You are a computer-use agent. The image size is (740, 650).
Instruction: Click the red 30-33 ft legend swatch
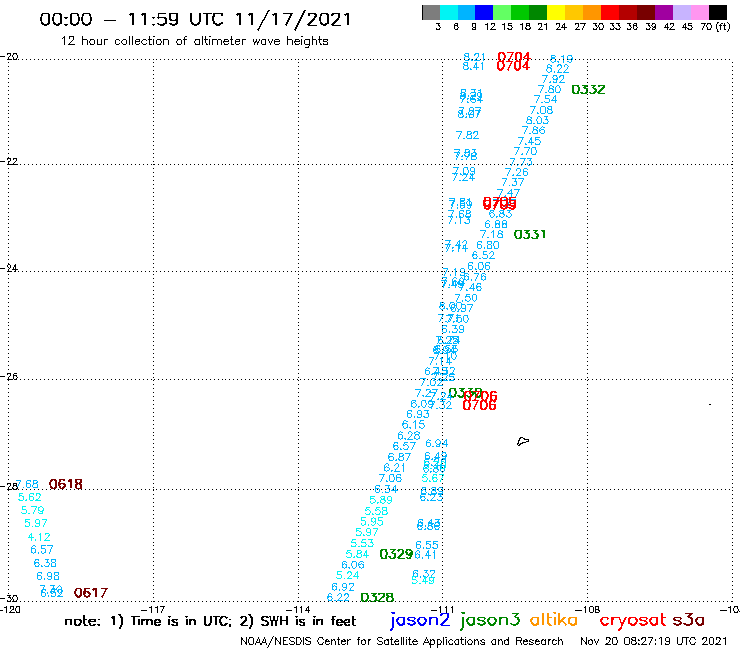tap(609, 12)
